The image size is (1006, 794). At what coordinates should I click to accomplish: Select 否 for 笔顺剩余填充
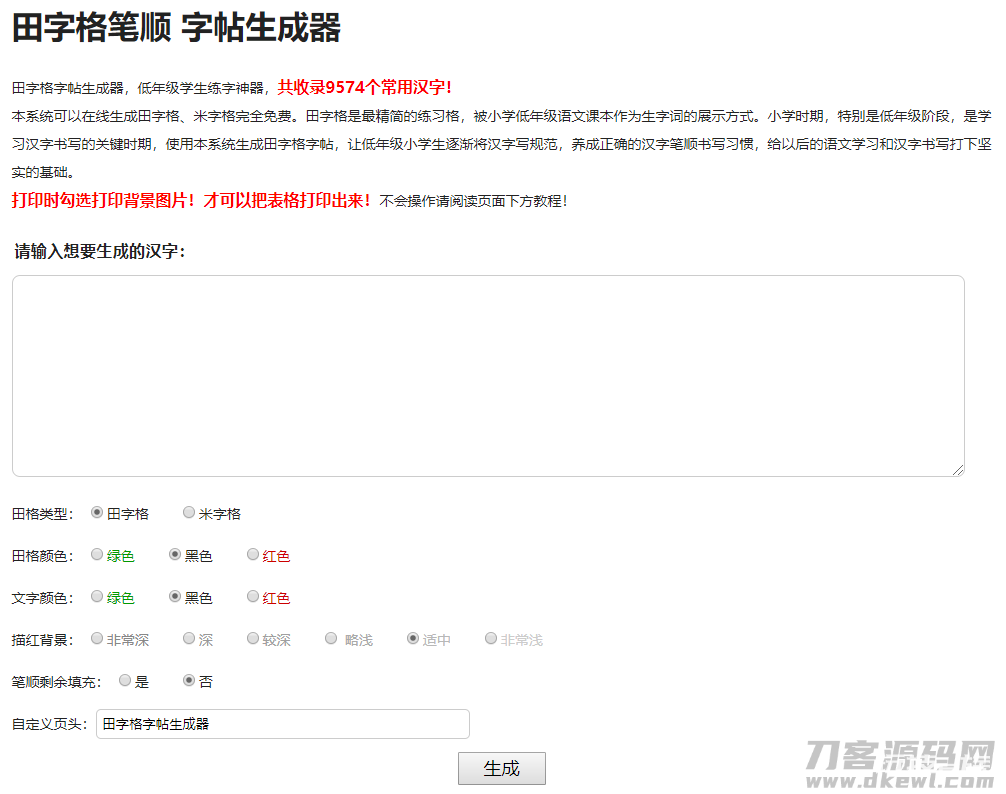[x=189, y=680]
